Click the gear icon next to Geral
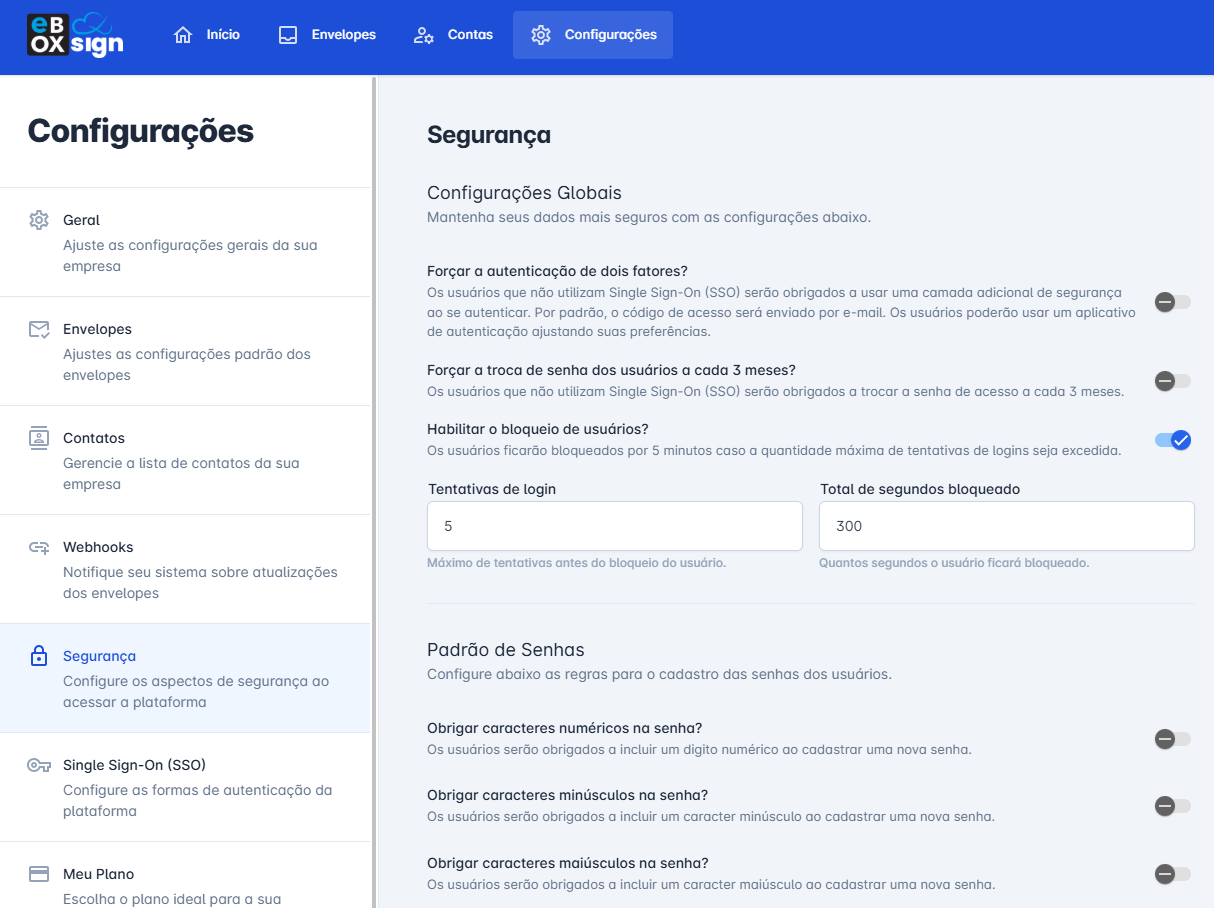 (x=38, y=219)
